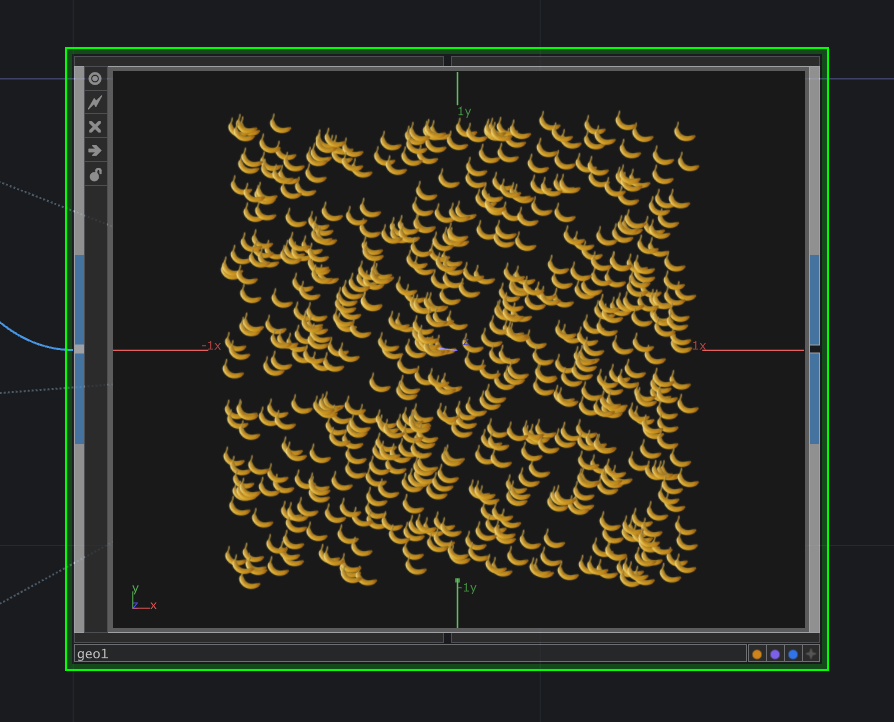The width and height of the screenshot is (894, 722).
Task: Toggle the purple dot flag
Action: pos(775,654)
